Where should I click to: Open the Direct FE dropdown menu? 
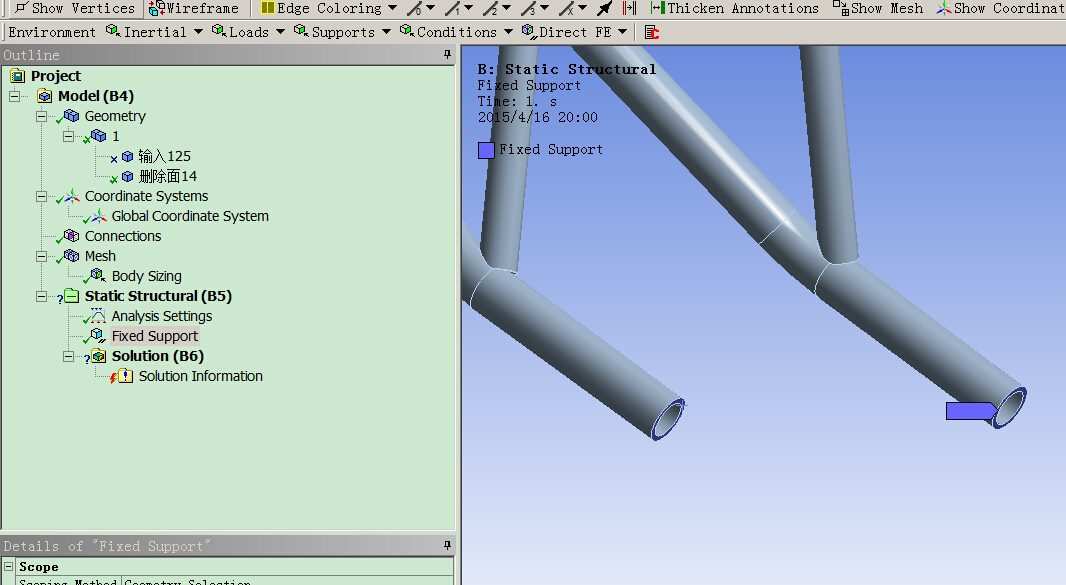point(574,32)
